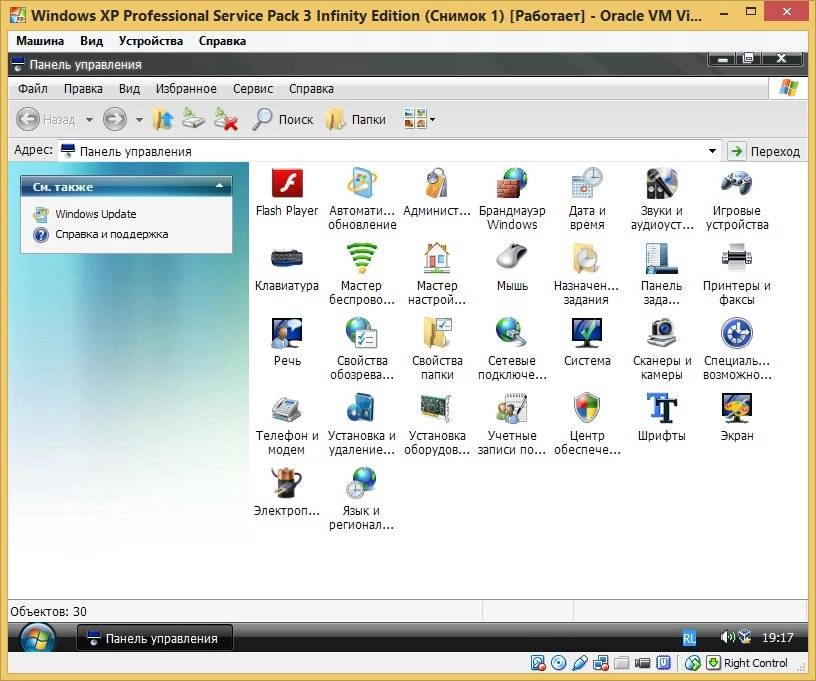Open the Экран display icon
The height and width of the screenshot is (681, 816).
736,408
